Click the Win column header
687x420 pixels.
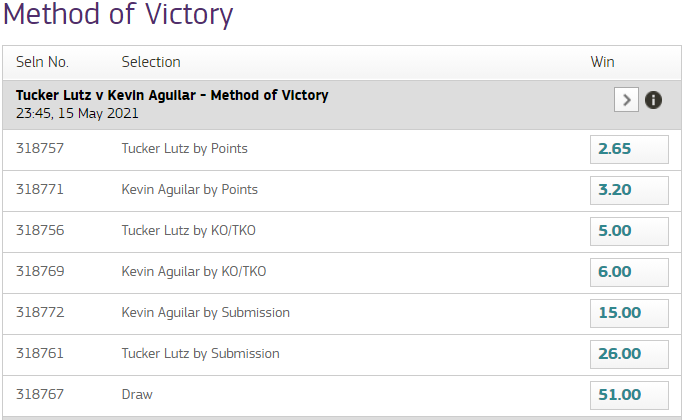602,62
